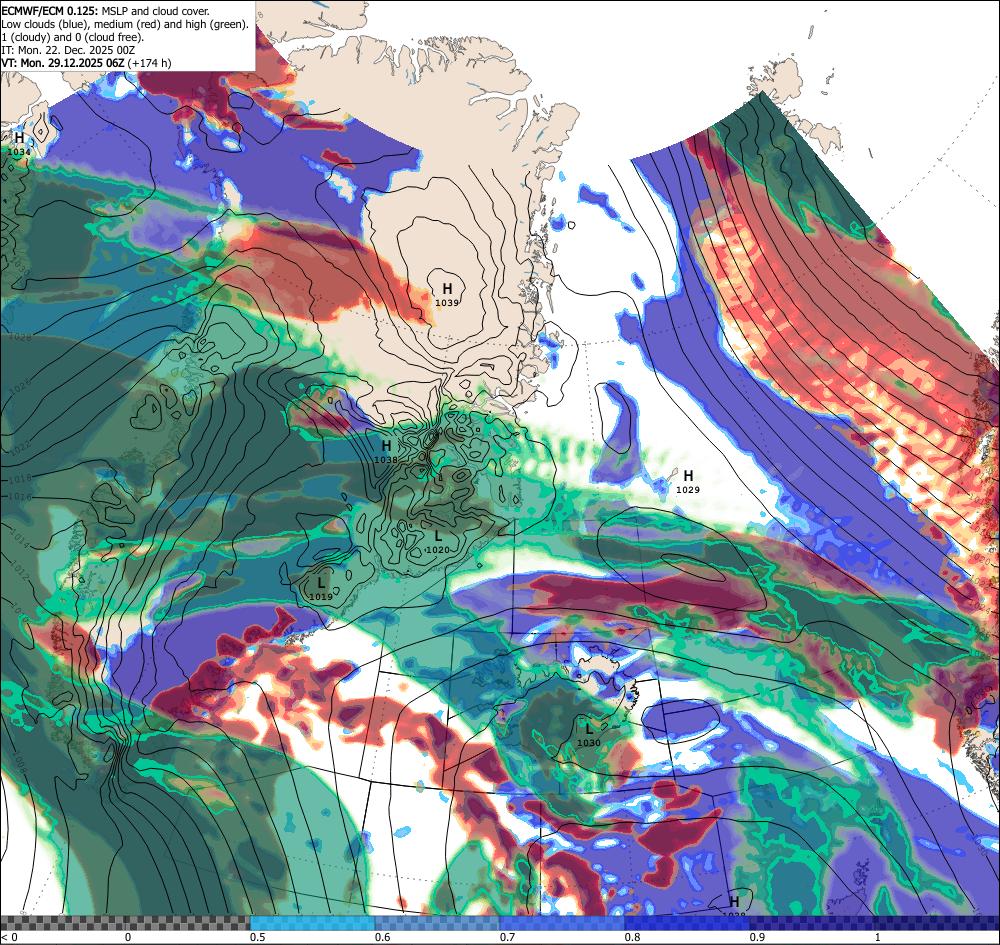Click the H symbol above 1034

click(x=19, y=138)
